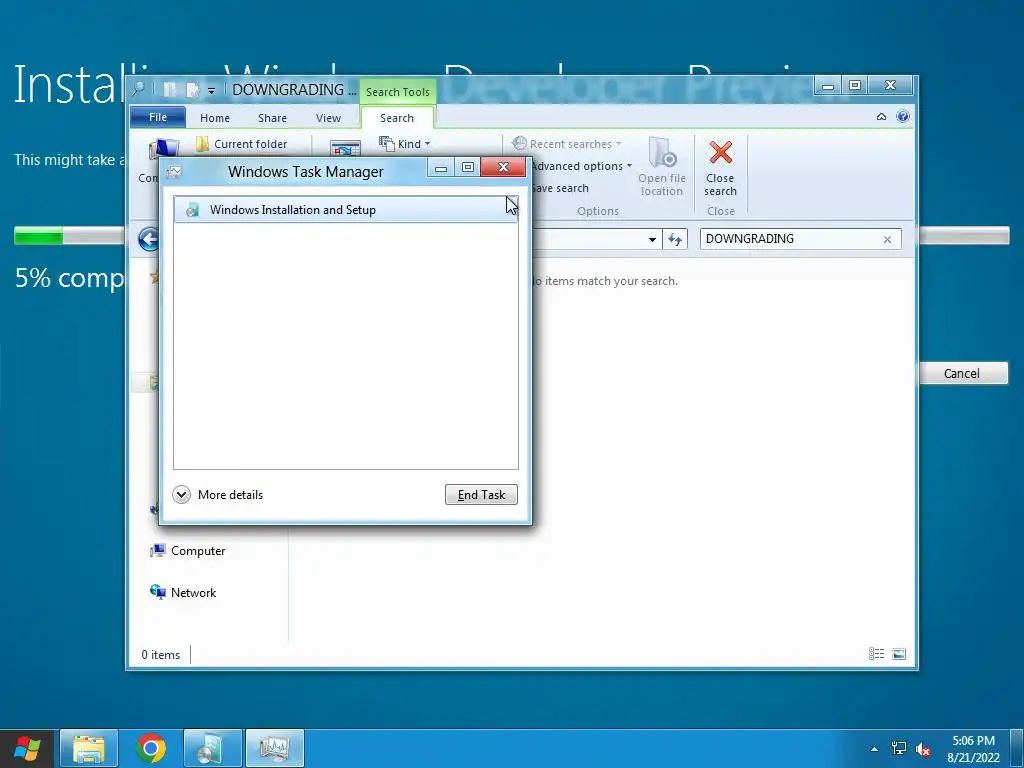Open the quick access toolbar dropdown arrow

click(211, 91)
